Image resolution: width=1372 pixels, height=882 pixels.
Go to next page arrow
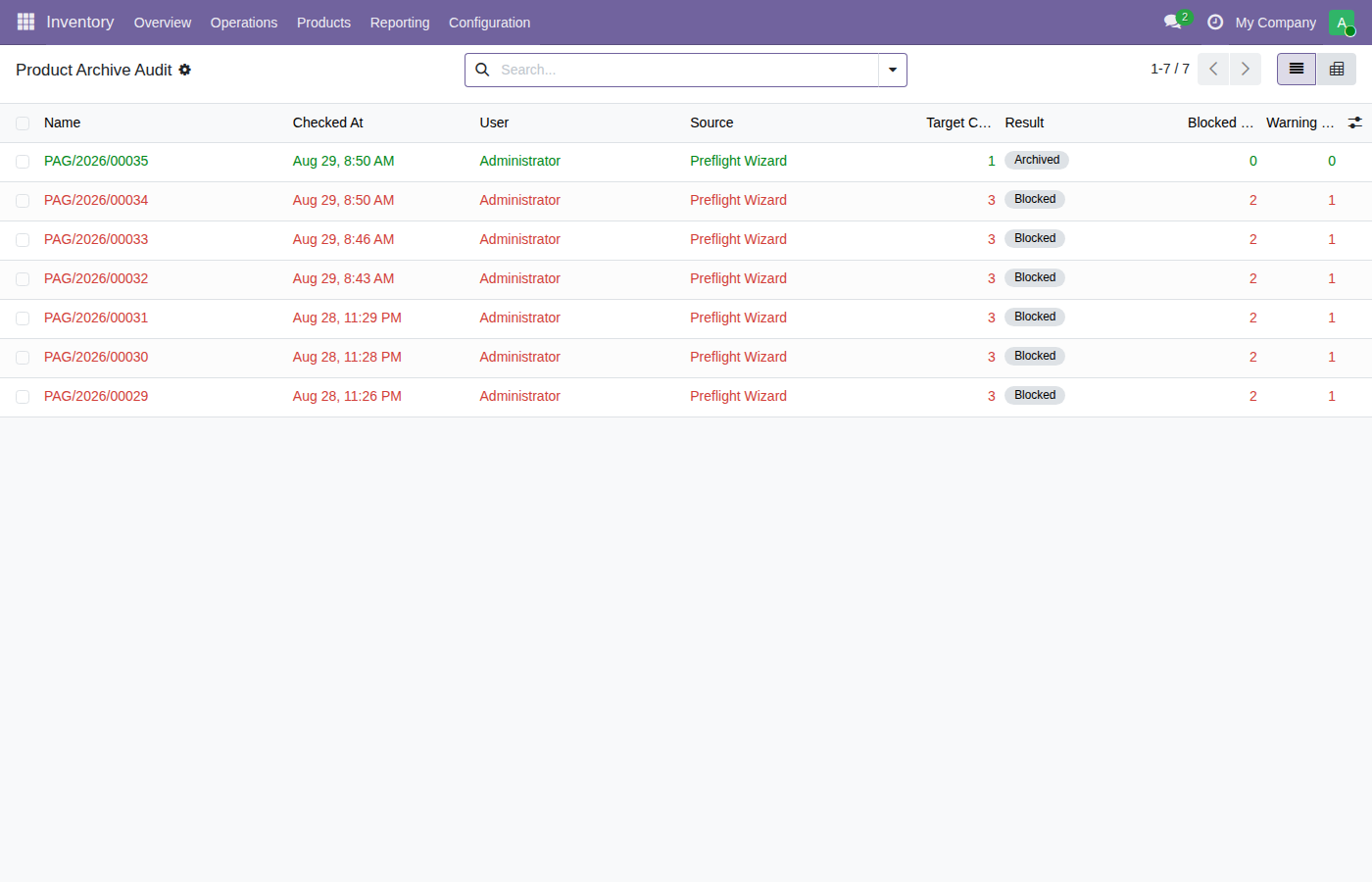pos(1246,69)
